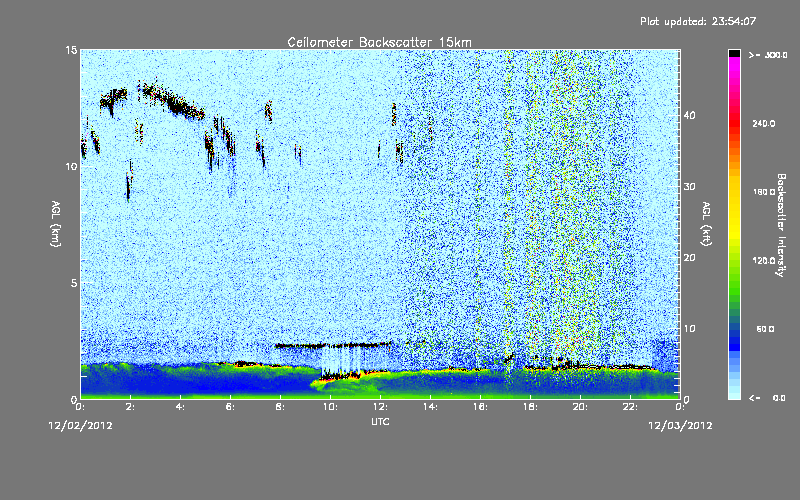Select the 'Backscatter Intensity' colorbar label
800x500 pixels.
click(781, 225)
